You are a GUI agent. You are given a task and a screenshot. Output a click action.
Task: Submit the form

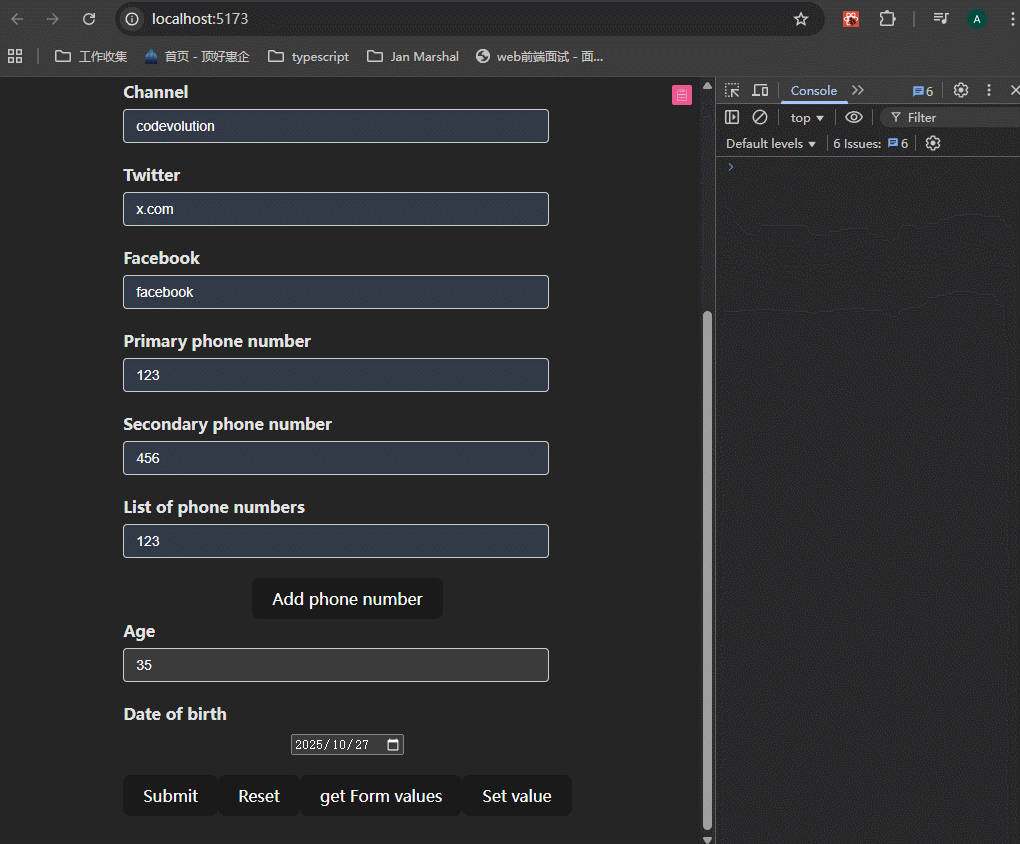(170, 796)
